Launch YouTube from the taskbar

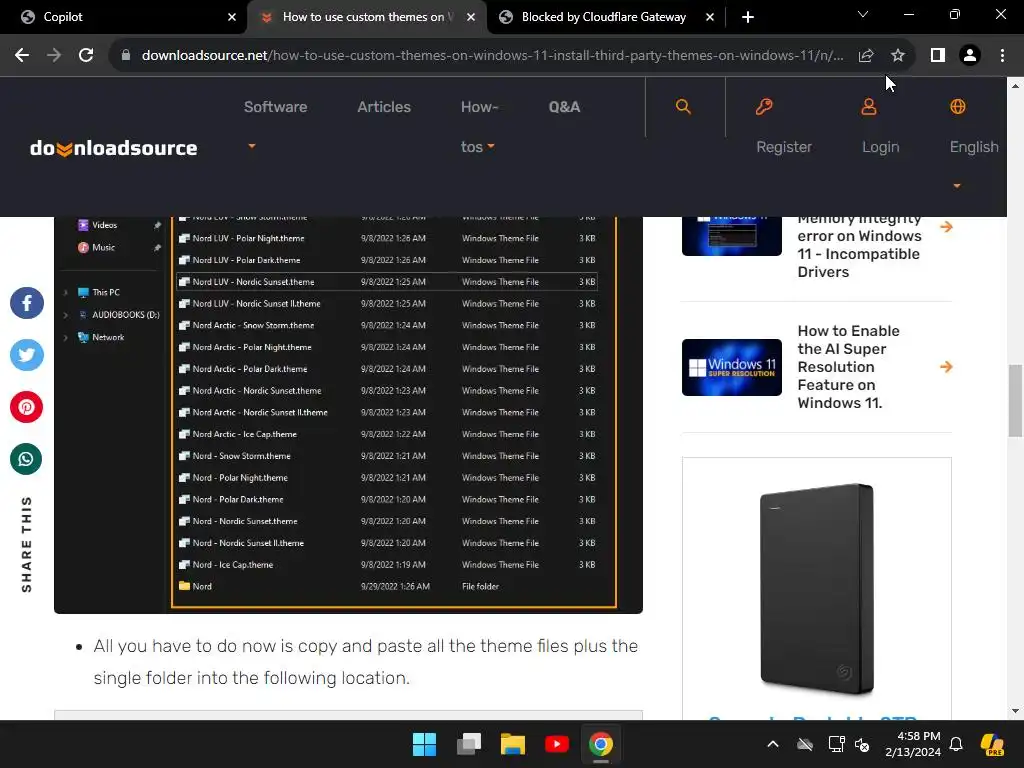point(556,744)
